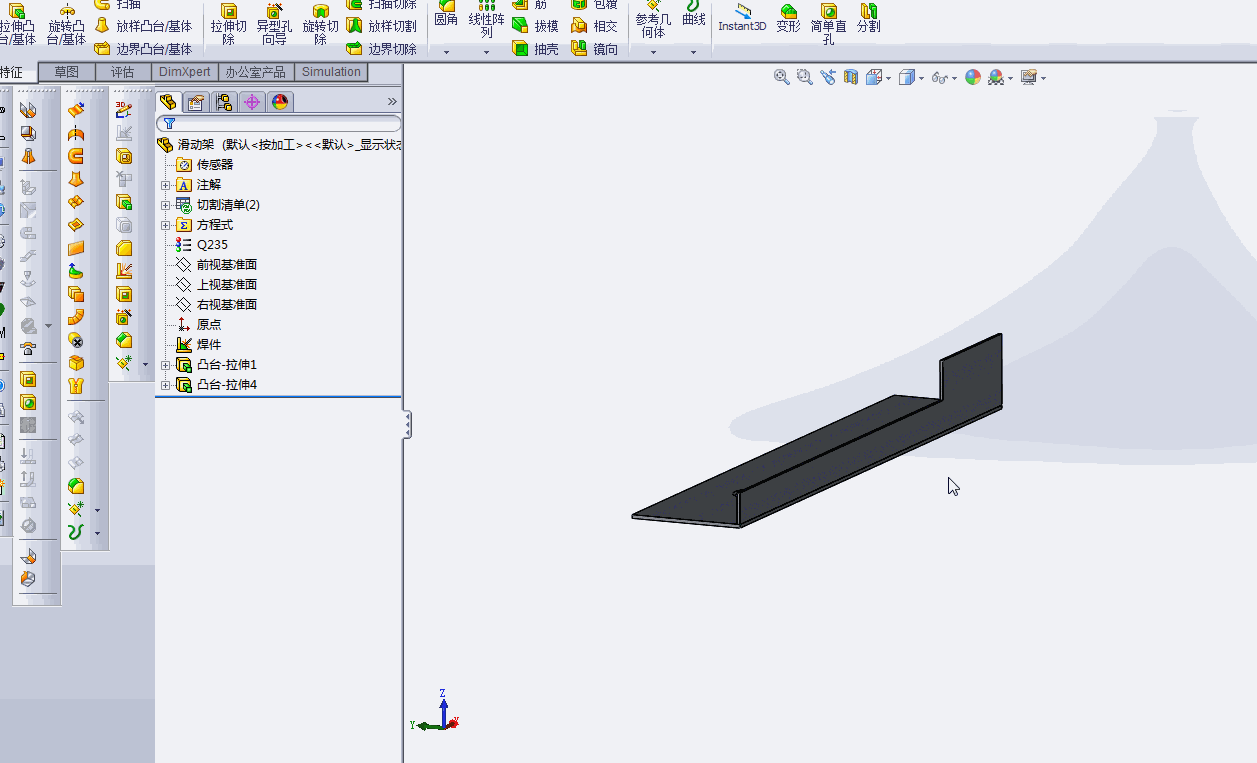
Task: Expand the 切割清单(2) cut list node
Action: coord(166,205)
